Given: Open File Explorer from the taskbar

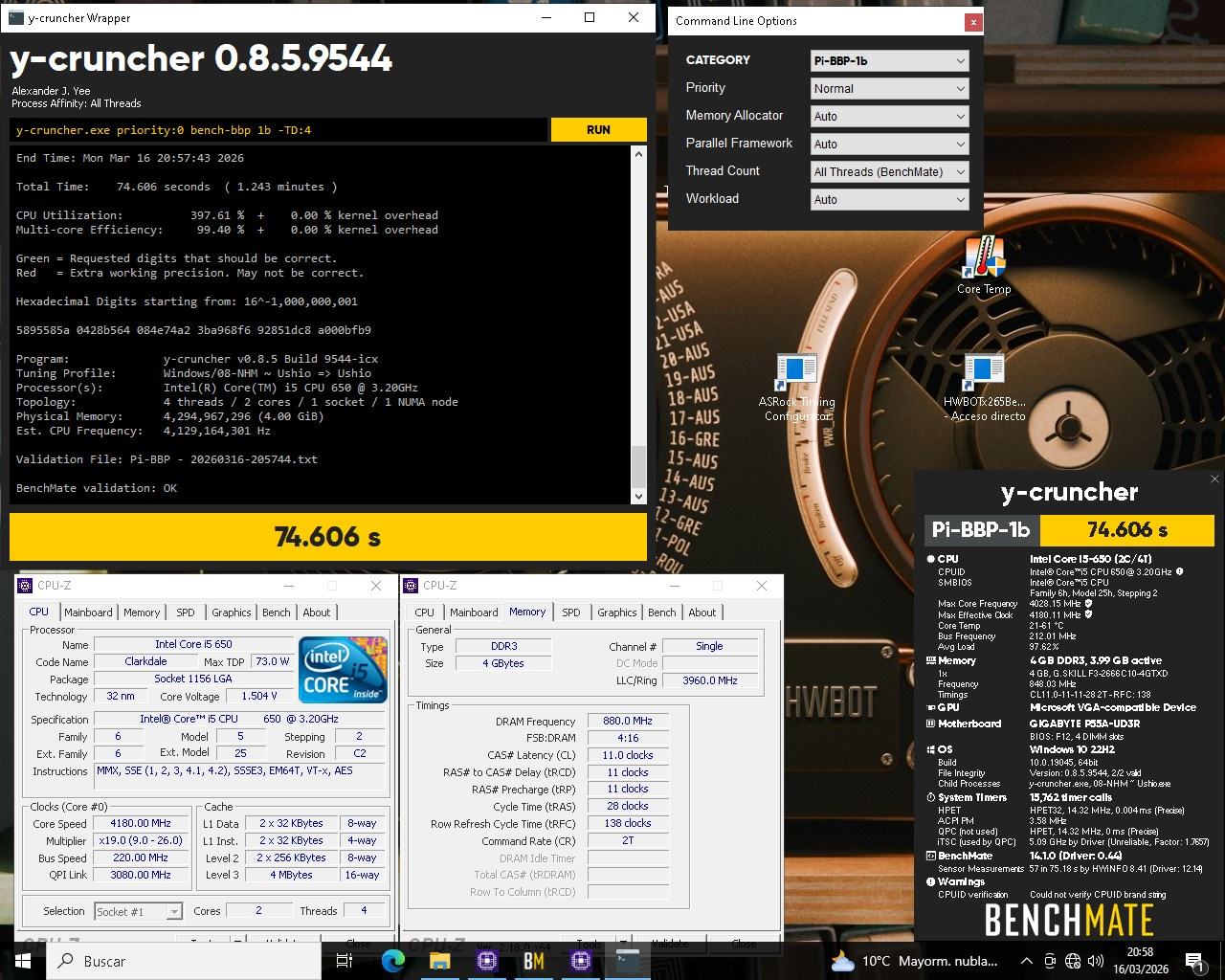Looking at the screenshot, I should click(x=440, y=961).
